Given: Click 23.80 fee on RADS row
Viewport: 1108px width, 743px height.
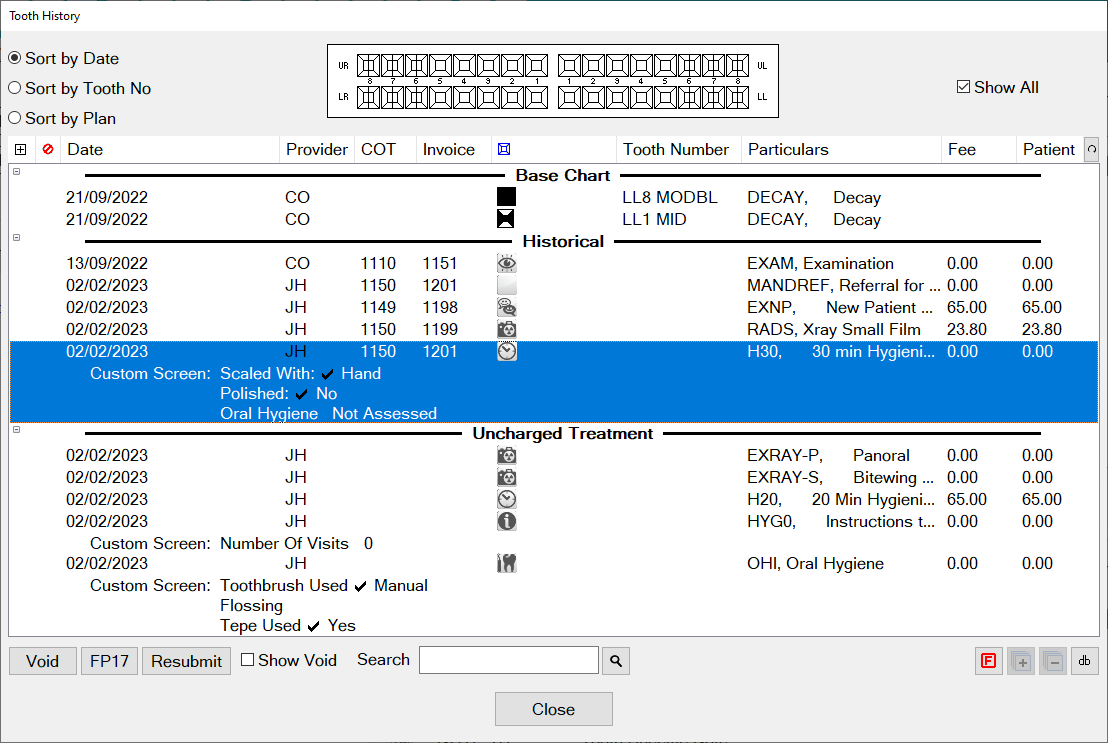Looking at the screenshot, I should (x=967, y=329).
